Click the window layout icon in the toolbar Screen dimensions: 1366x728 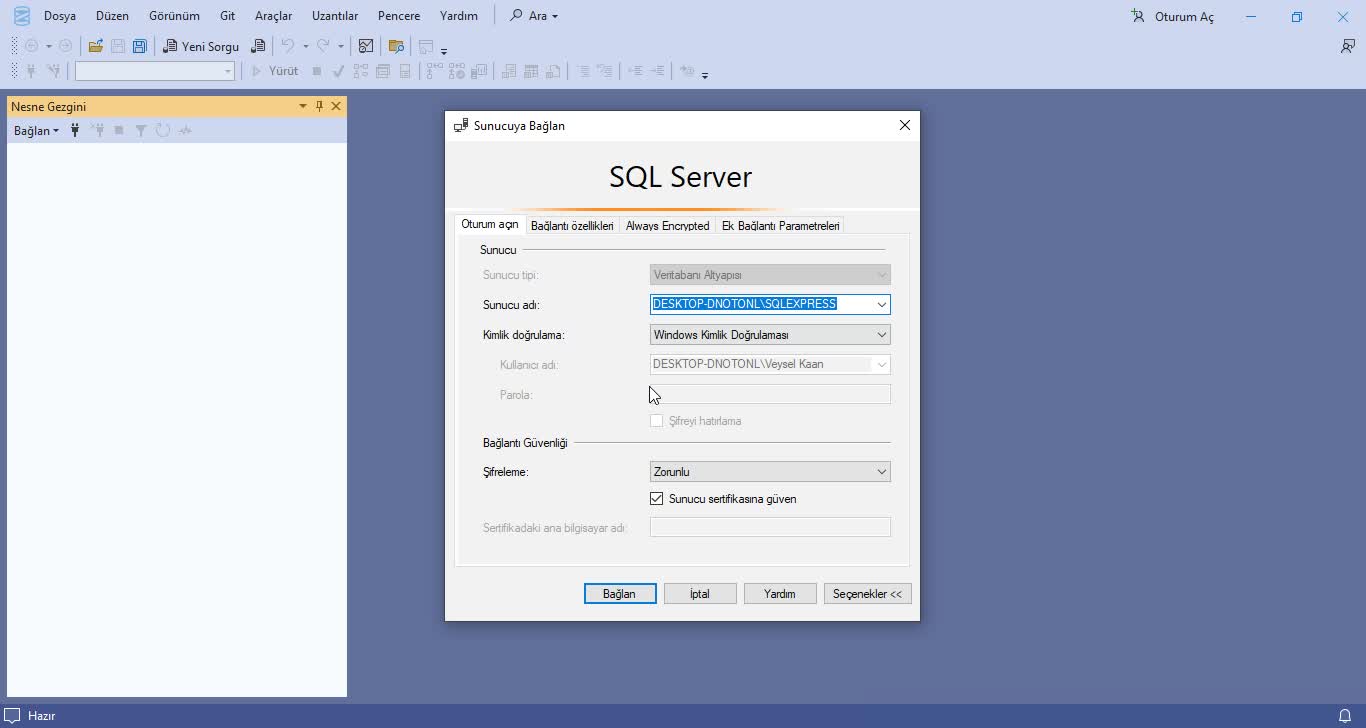click(x=426, y=46)
